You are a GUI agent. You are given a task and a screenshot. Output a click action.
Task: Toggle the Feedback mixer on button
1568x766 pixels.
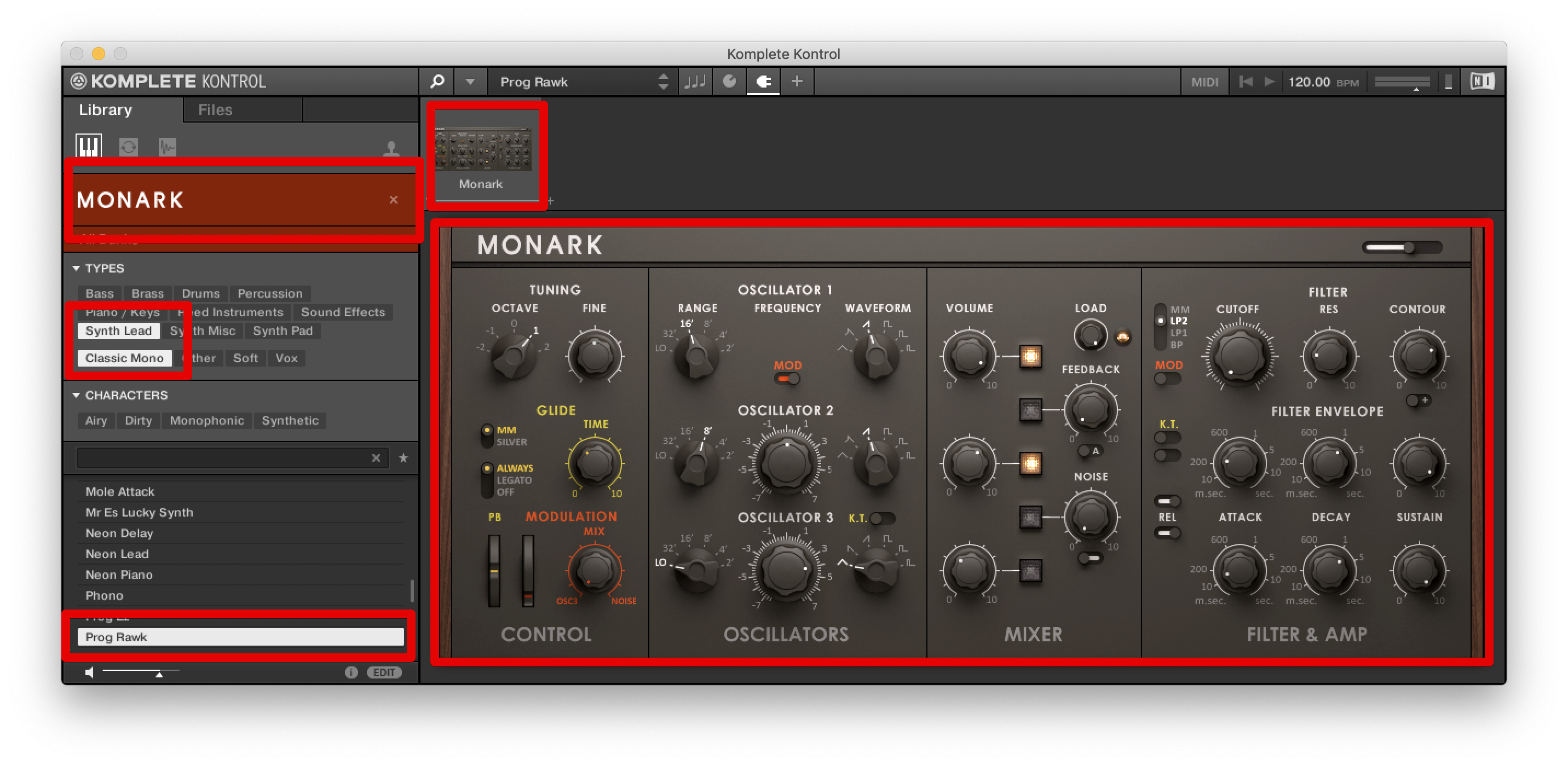[1030, 410]
